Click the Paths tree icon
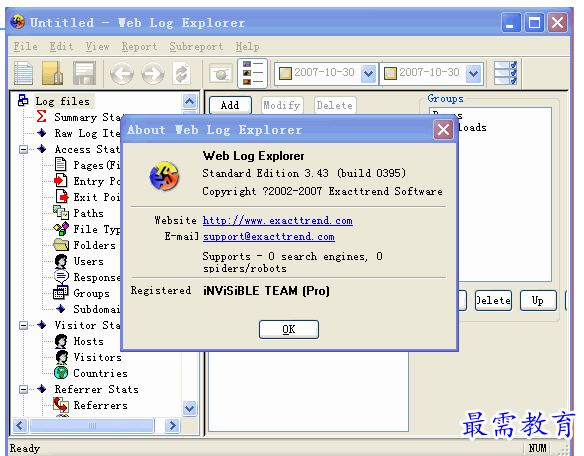This screenshot has height=456, width=584. (61, 212)
